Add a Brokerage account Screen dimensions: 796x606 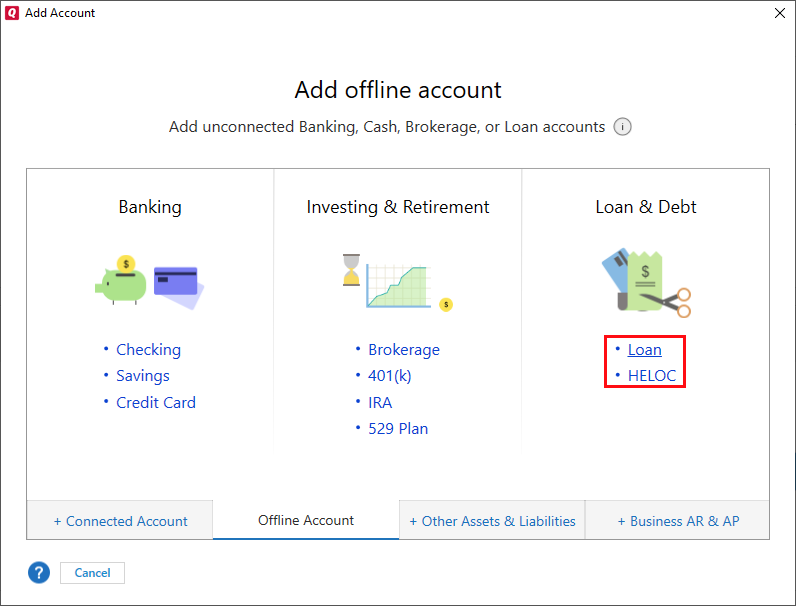tap(403, 350)
